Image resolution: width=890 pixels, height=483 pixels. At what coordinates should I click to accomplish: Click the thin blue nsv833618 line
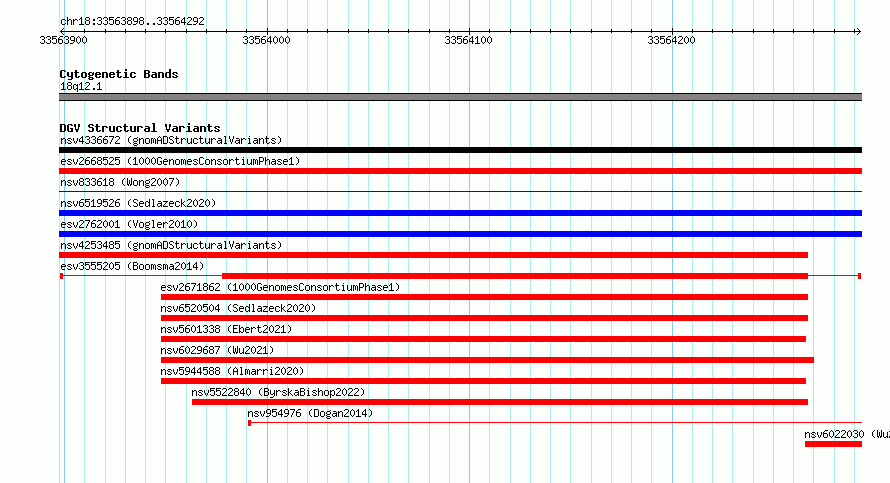click(460, 192)
